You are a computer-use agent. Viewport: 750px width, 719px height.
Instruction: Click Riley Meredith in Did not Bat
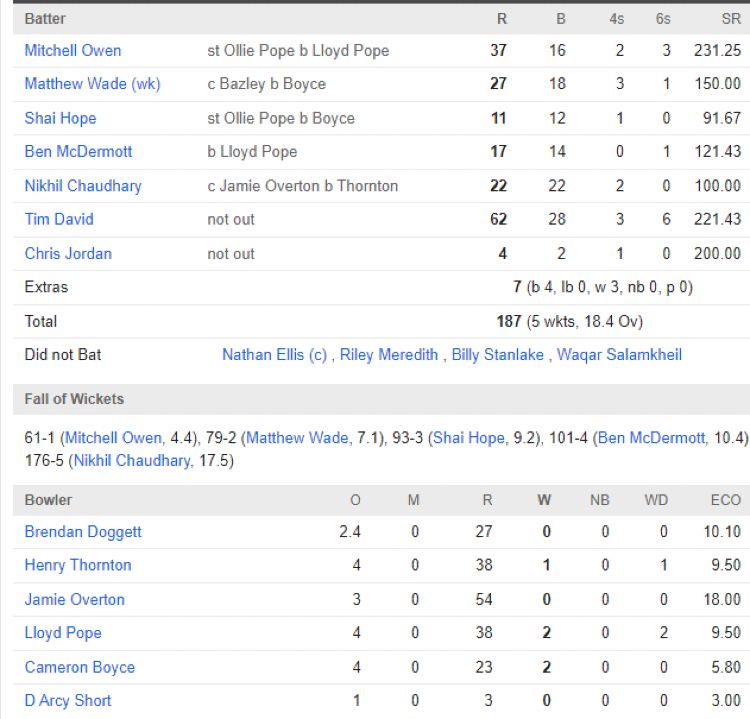(388, 354)
